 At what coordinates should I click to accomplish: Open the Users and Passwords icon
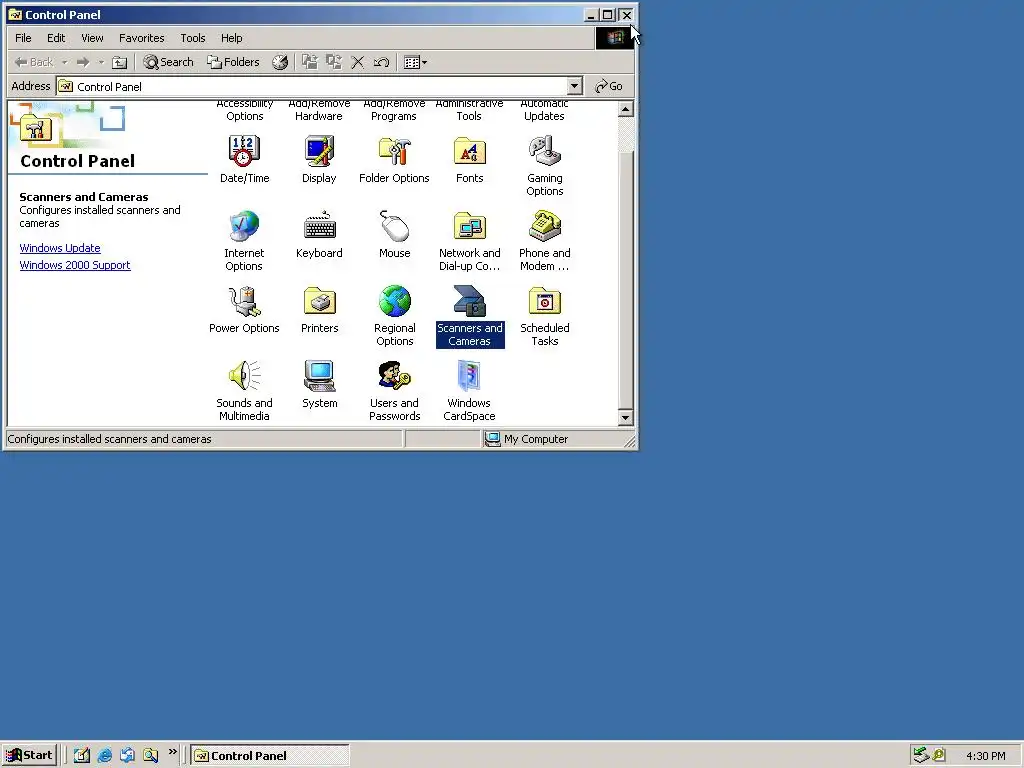coord(394,377)
